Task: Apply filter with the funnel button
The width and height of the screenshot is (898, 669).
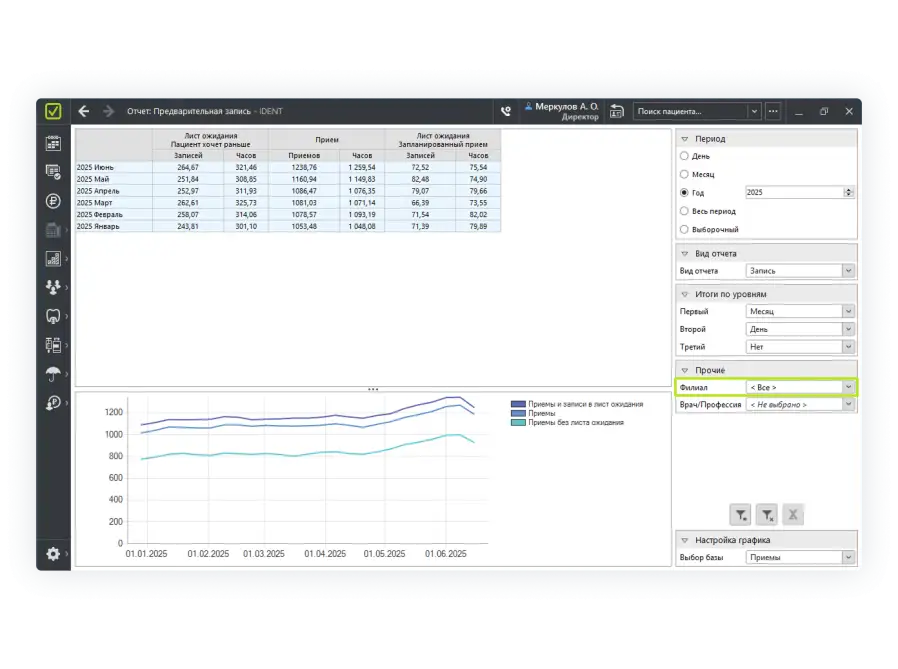Action: click(x=740, y=515)
